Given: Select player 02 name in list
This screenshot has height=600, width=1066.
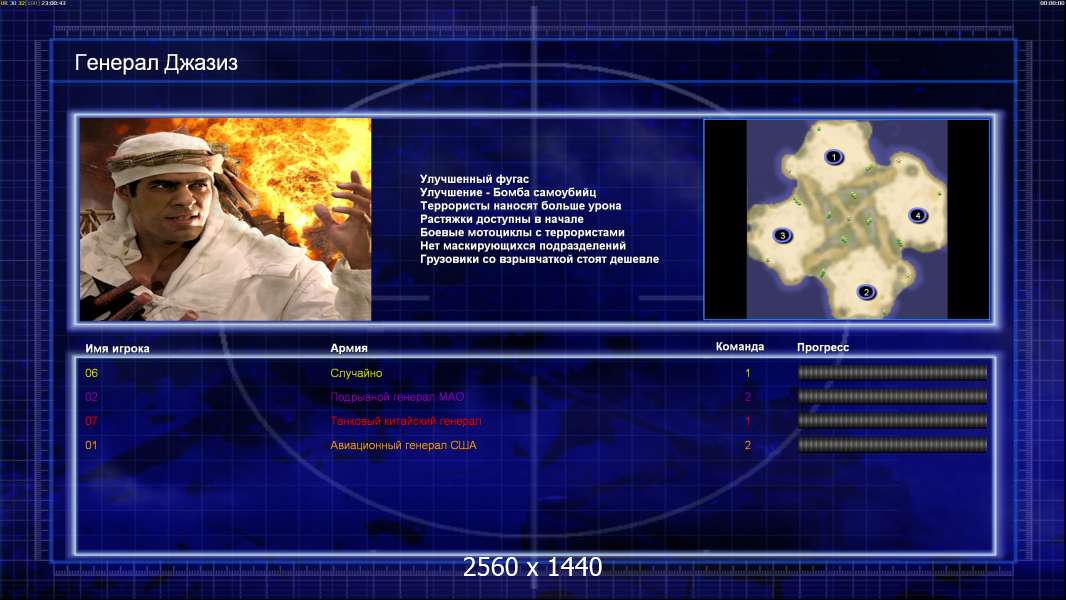Looking at the screenshot, I should [92, 397].
